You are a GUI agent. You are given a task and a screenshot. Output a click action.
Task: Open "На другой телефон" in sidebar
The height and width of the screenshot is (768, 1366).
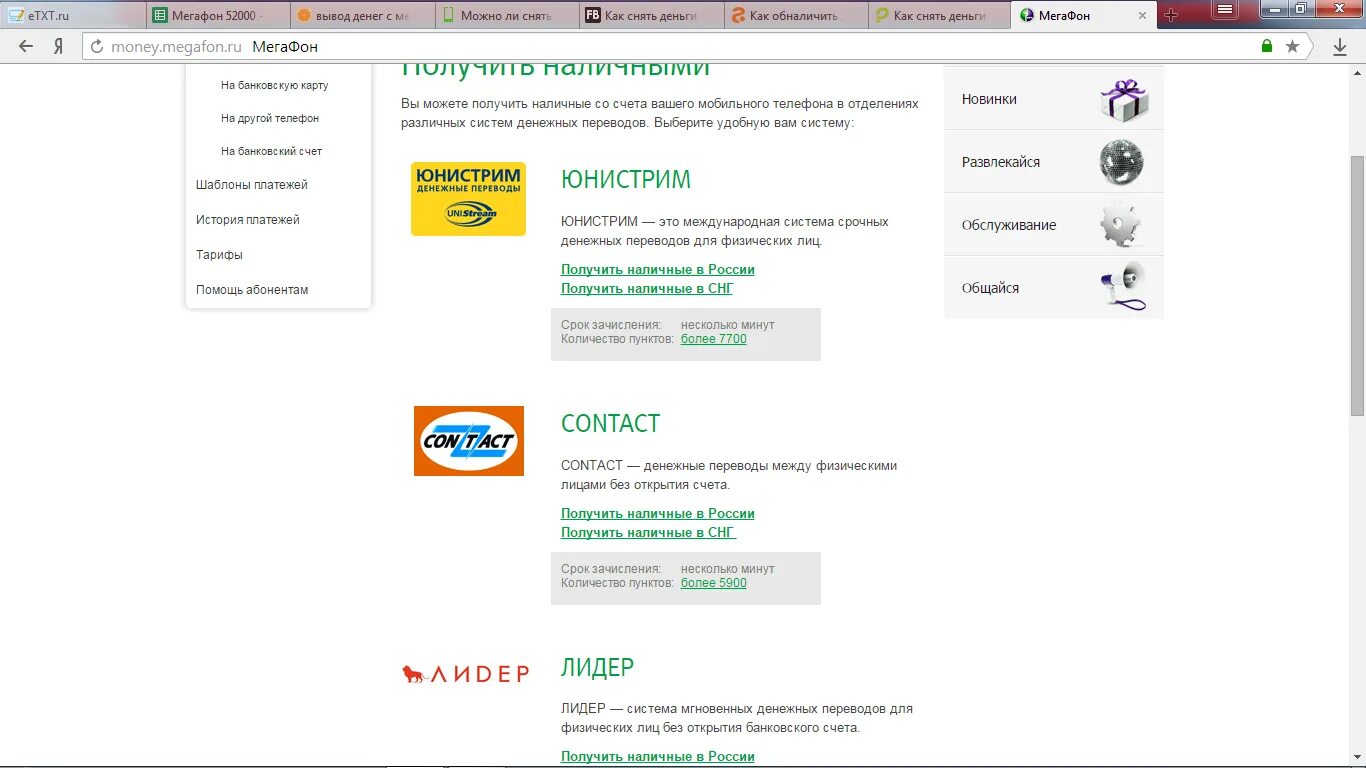(270, 118)
